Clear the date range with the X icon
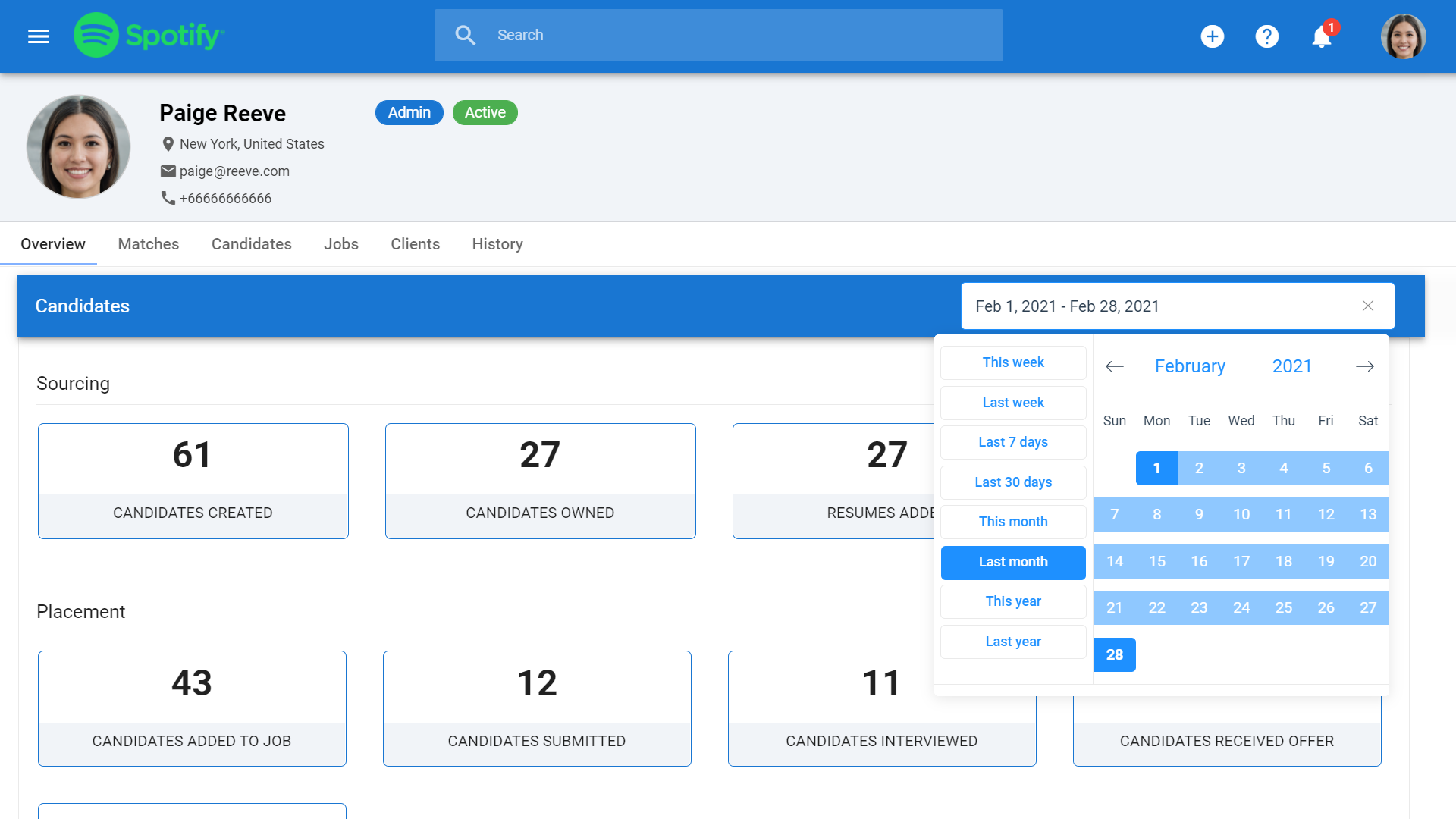The image size is (1456, 819). 1367,306
